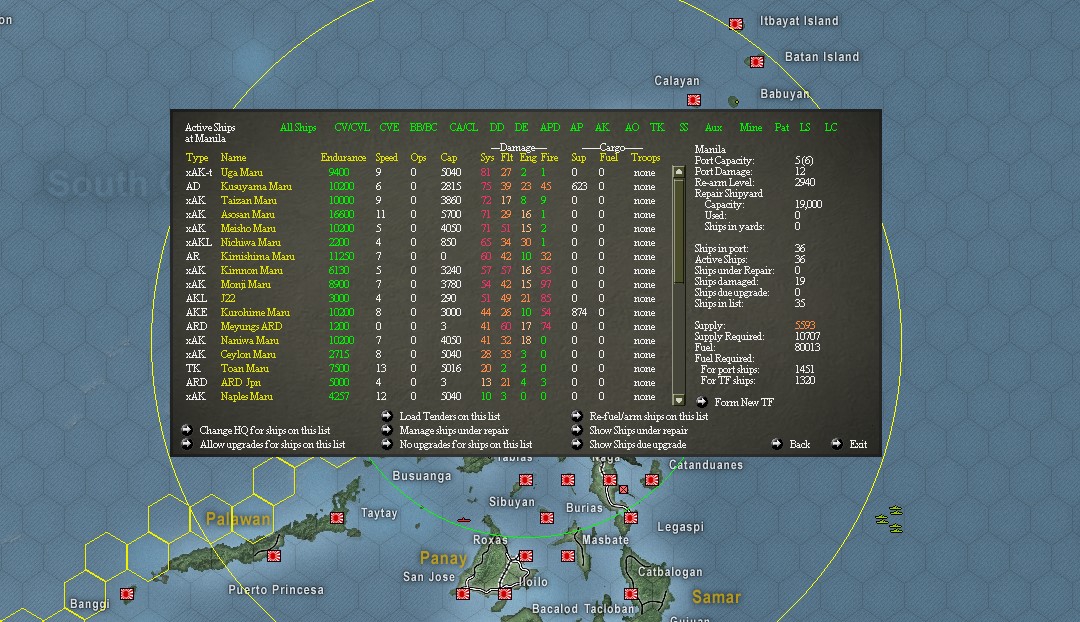Open ship Toan Maru details
This screenshot has height=622, width=1080.
(245, 369)
